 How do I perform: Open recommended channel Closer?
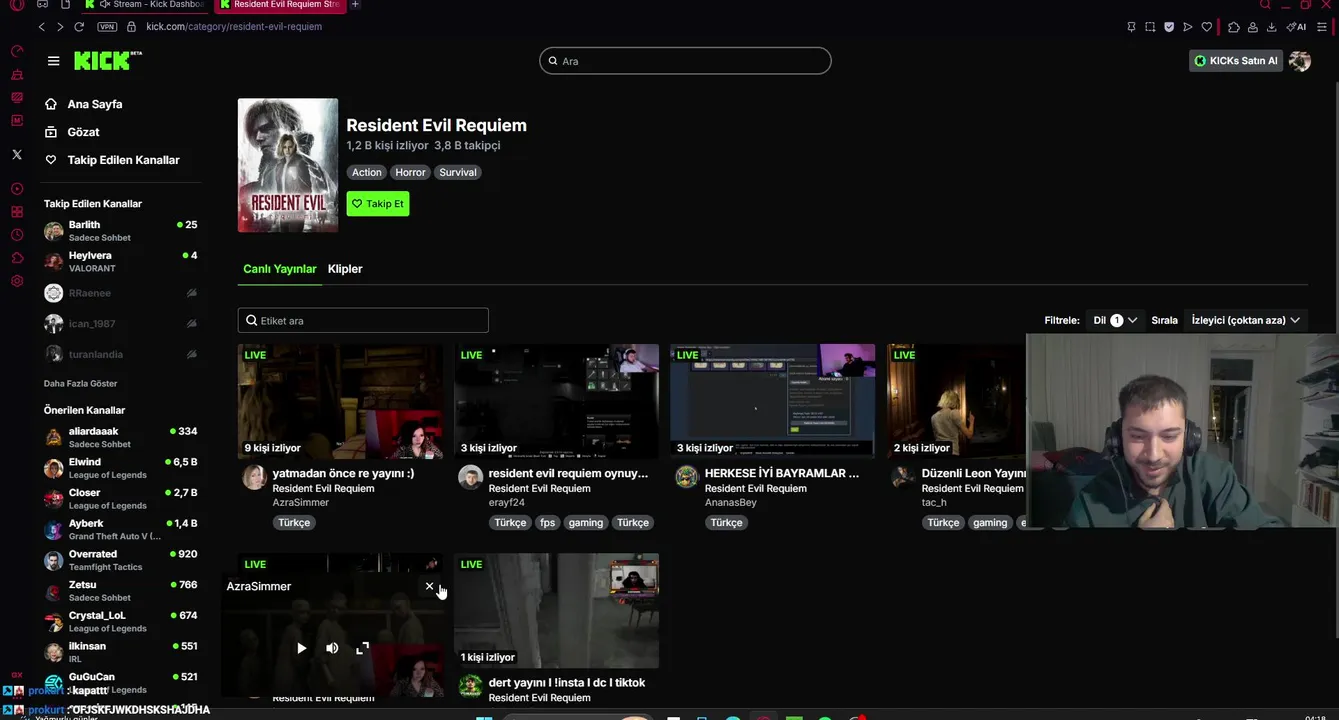tap(120, 498)
